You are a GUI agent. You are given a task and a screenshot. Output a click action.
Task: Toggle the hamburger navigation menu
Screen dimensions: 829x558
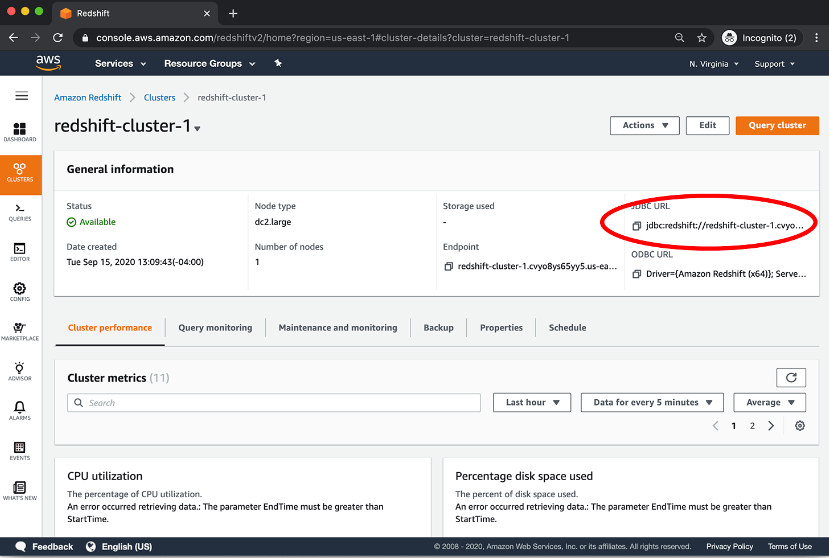[22, 96]
